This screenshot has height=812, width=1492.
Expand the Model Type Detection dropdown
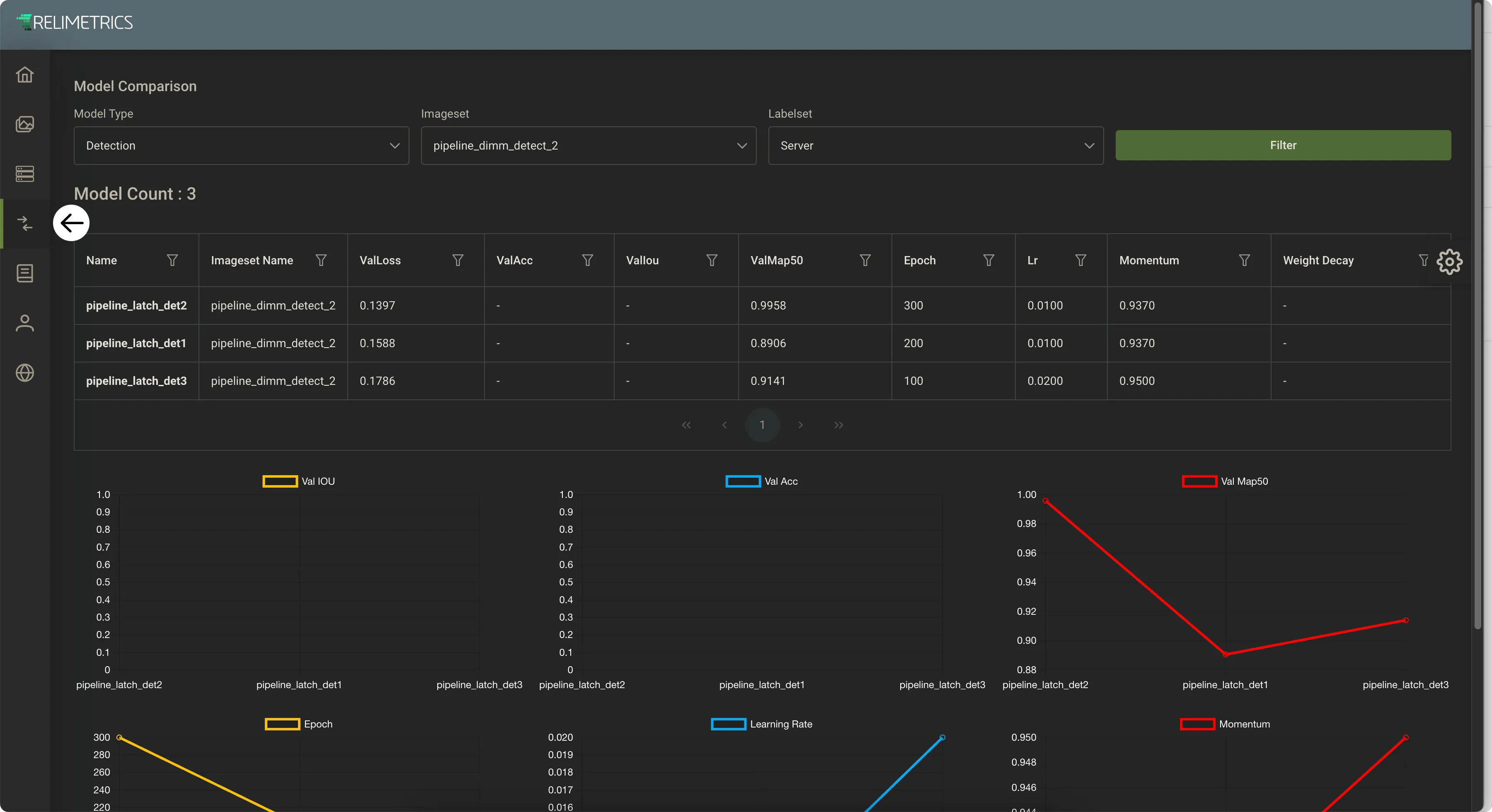[242, 146]
